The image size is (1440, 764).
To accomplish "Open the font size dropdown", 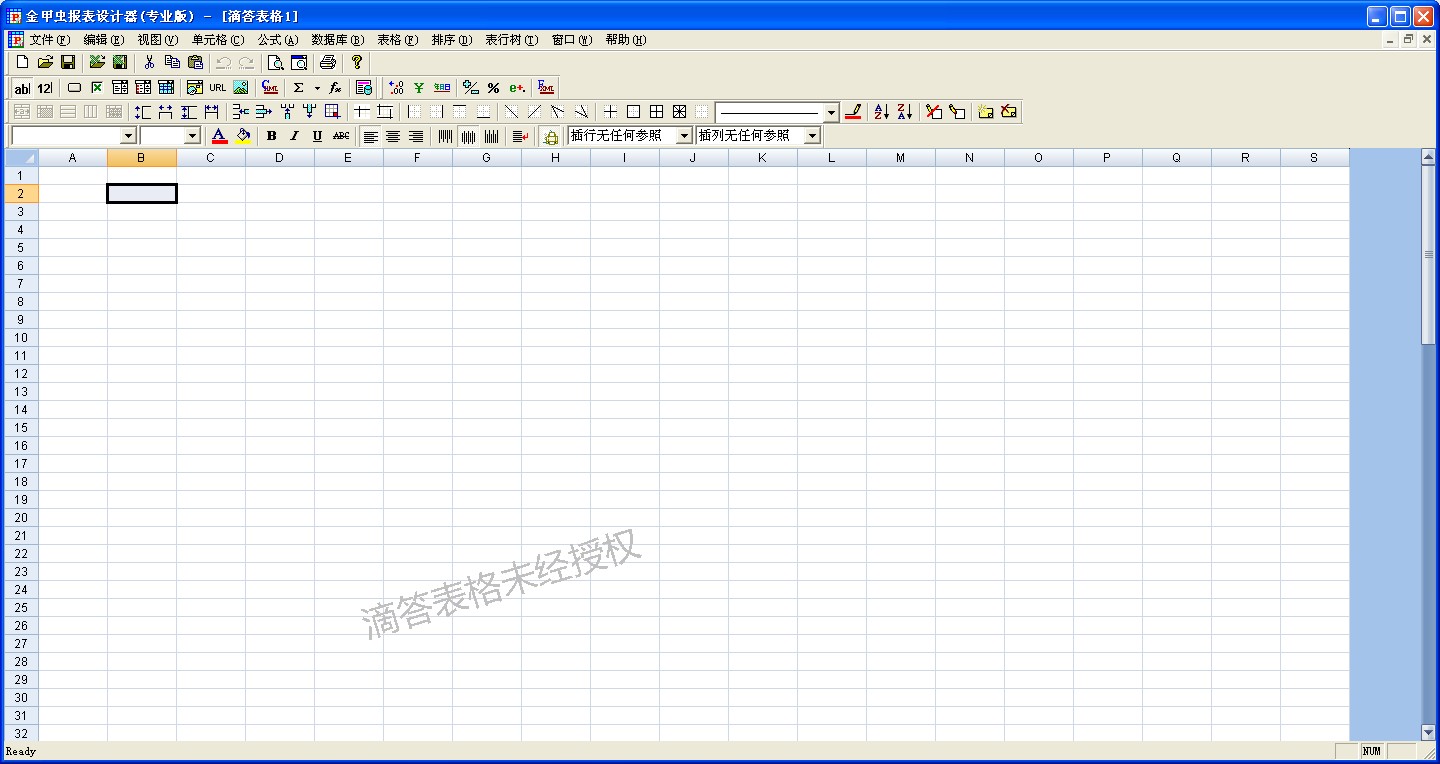I will [x=193, y=136].
